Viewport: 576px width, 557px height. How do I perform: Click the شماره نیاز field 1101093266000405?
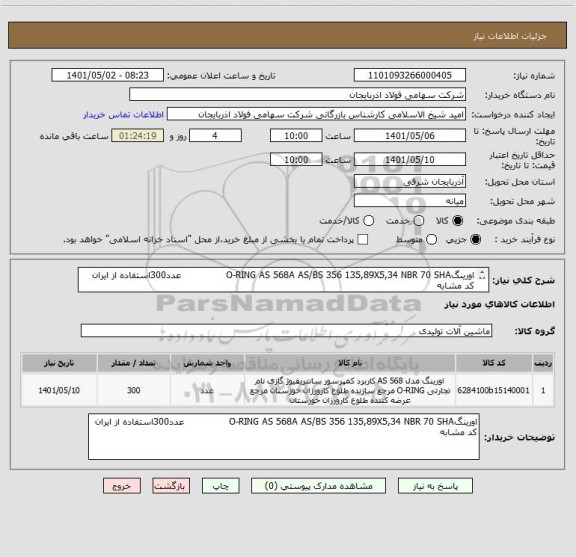410,75
